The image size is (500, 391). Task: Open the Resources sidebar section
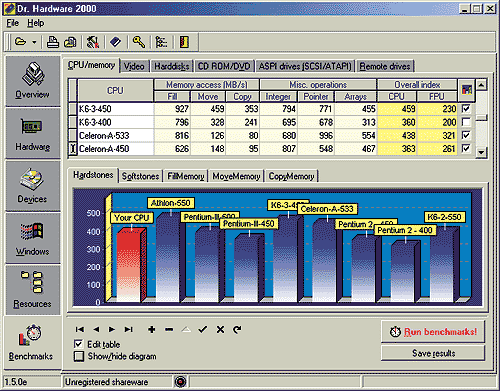click(33, 290)
